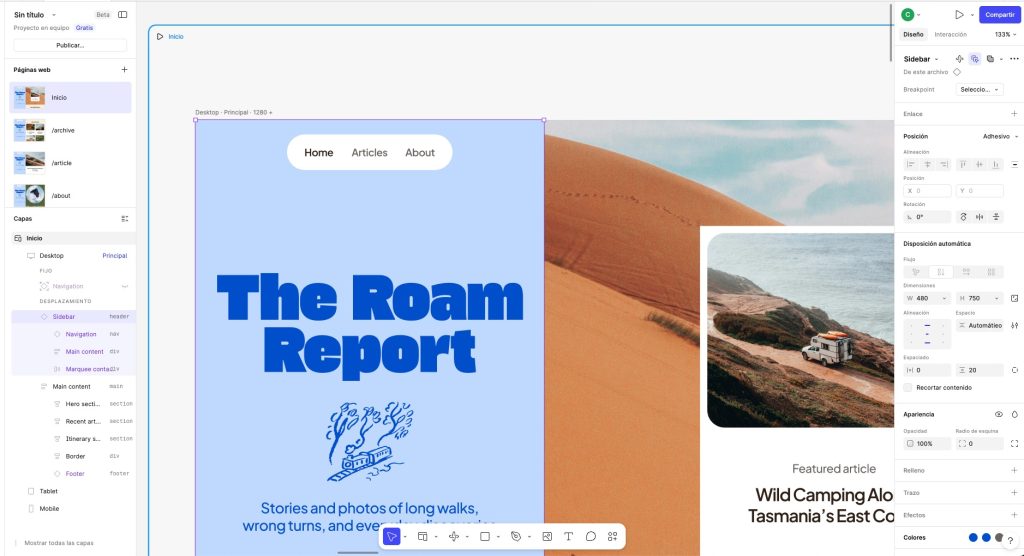Switch to the Interacción tab
The width and height of the screenshot is (1024, 556).
950,35
